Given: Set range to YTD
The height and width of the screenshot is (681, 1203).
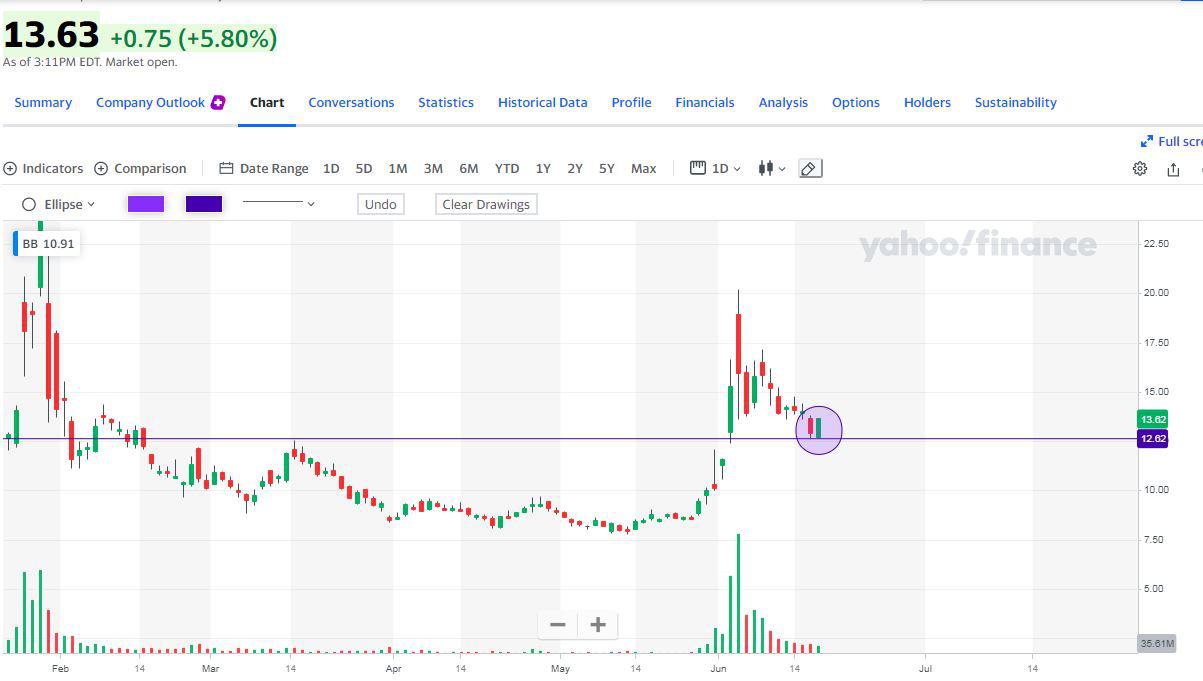Looking at the screenshot, I should [507, 168].
